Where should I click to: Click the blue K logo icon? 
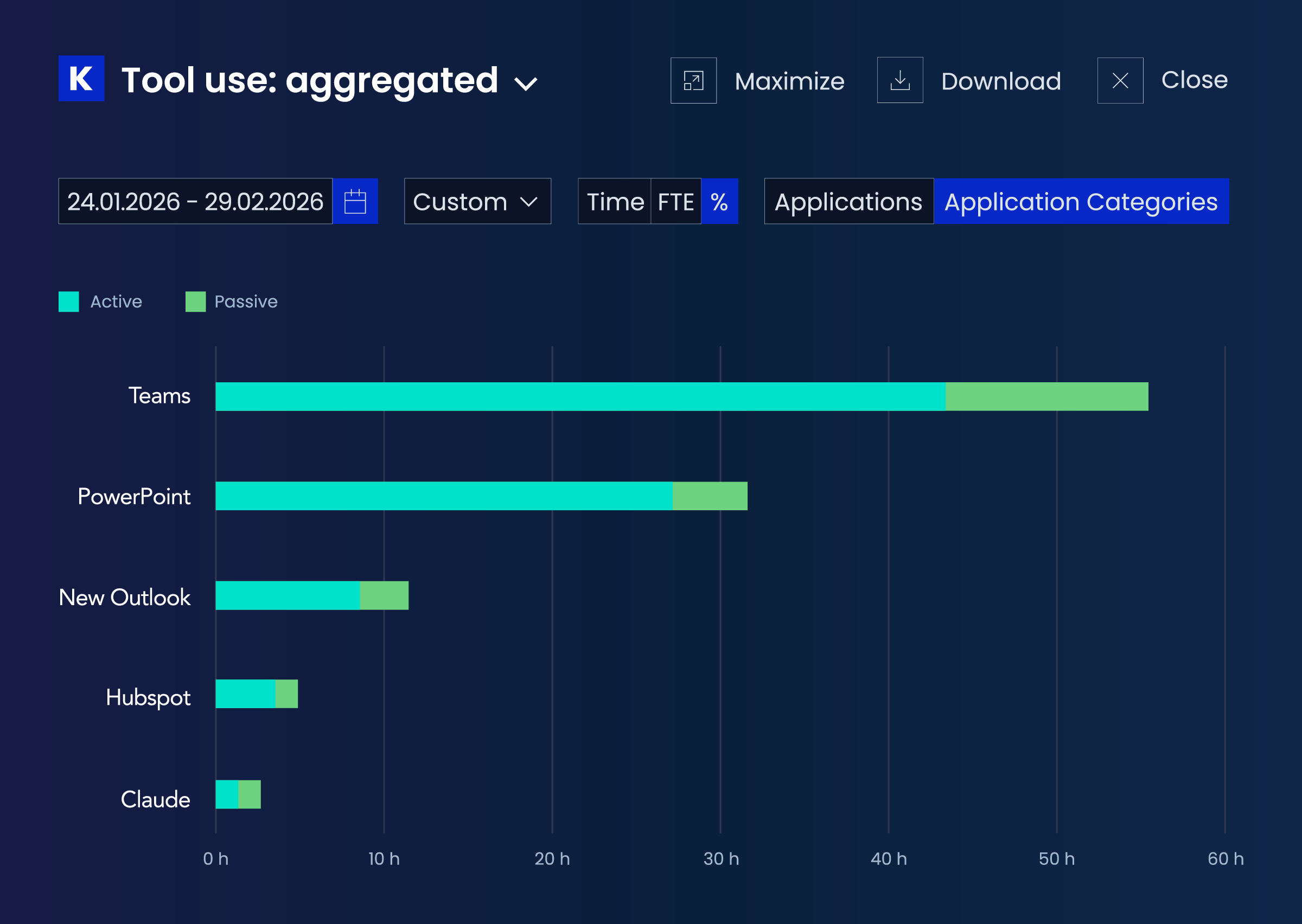[x=81, y=79]
